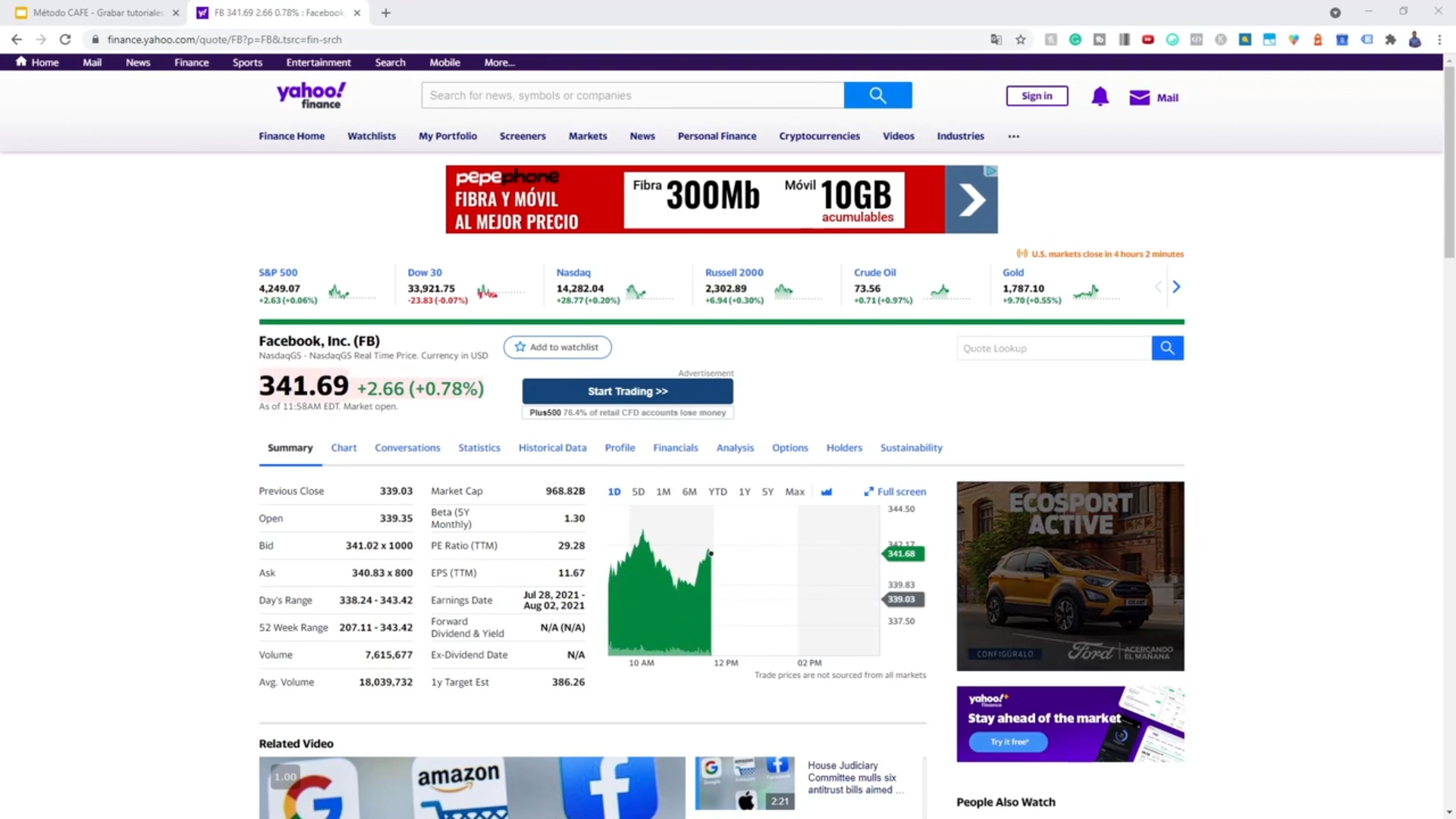This screenshot has height=819, width=1456.
Task: Go back to the previous page
Action: [17, 39]
